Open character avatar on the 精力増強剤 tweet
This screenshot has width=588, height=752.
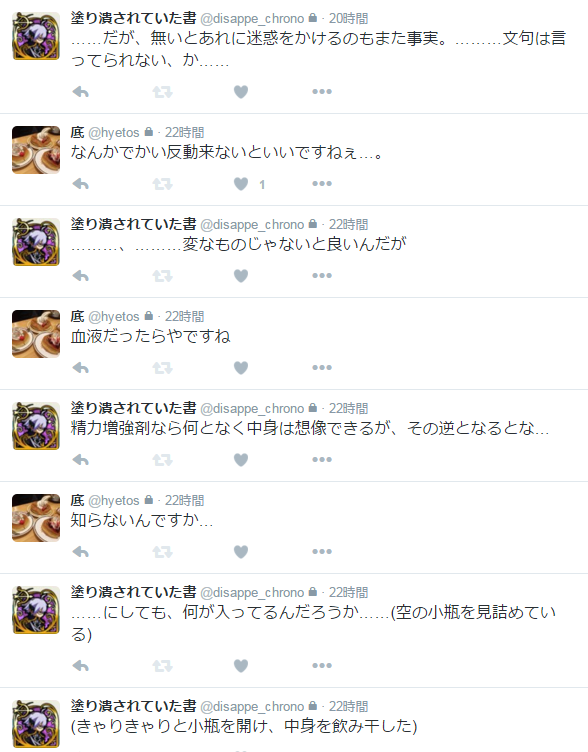tap(36, 426)
